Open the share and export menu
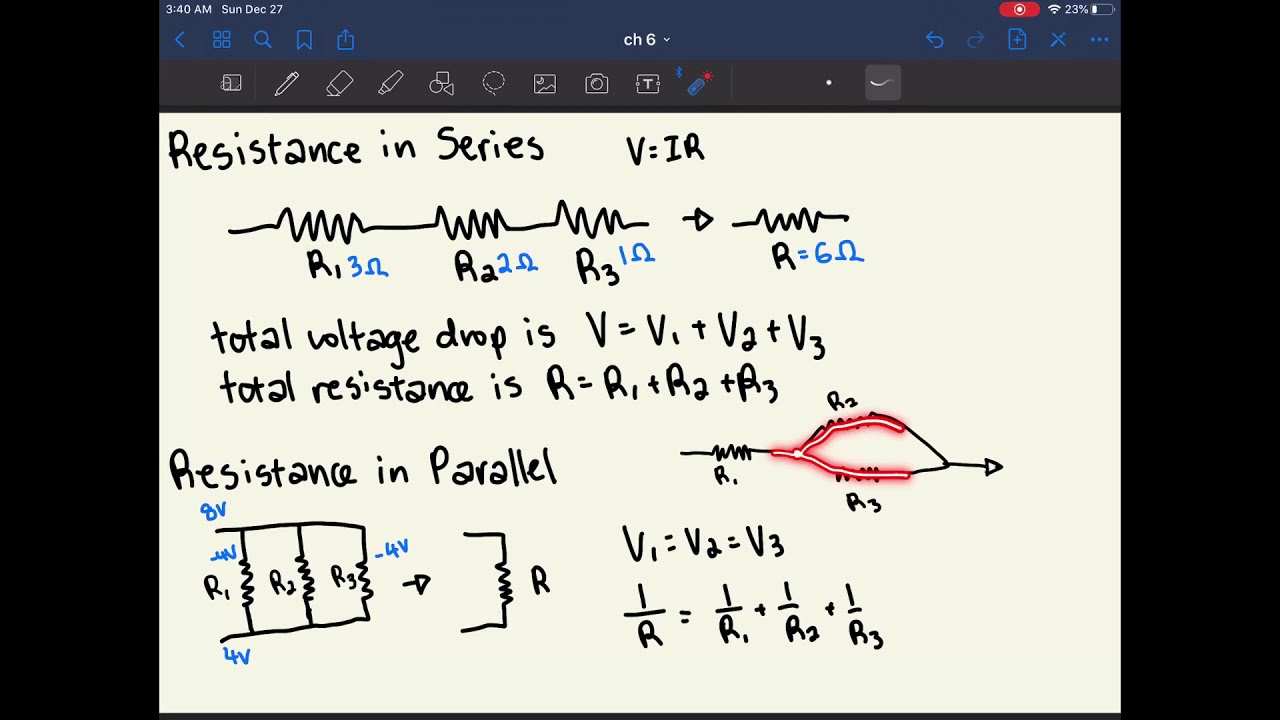The width and height of the screenshot is (1280, 720). pos(346,40)
